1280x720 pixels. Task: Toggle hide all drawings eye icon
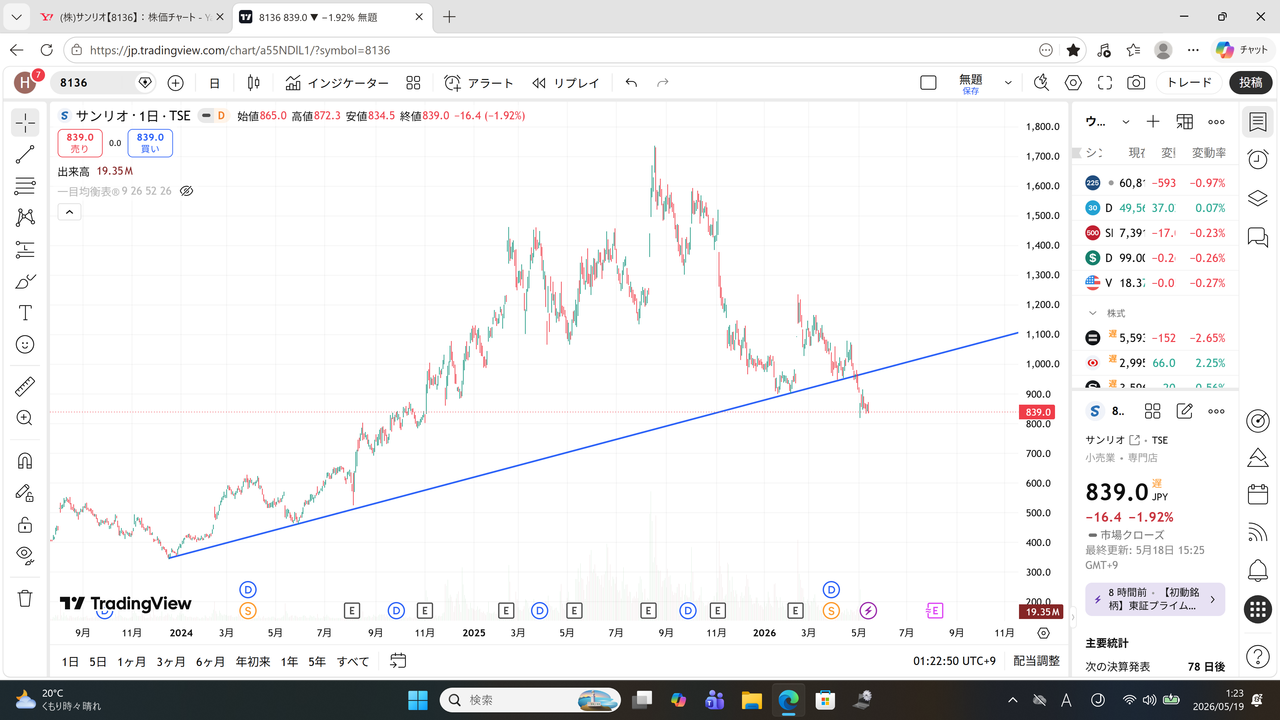(x=25, y=555)
